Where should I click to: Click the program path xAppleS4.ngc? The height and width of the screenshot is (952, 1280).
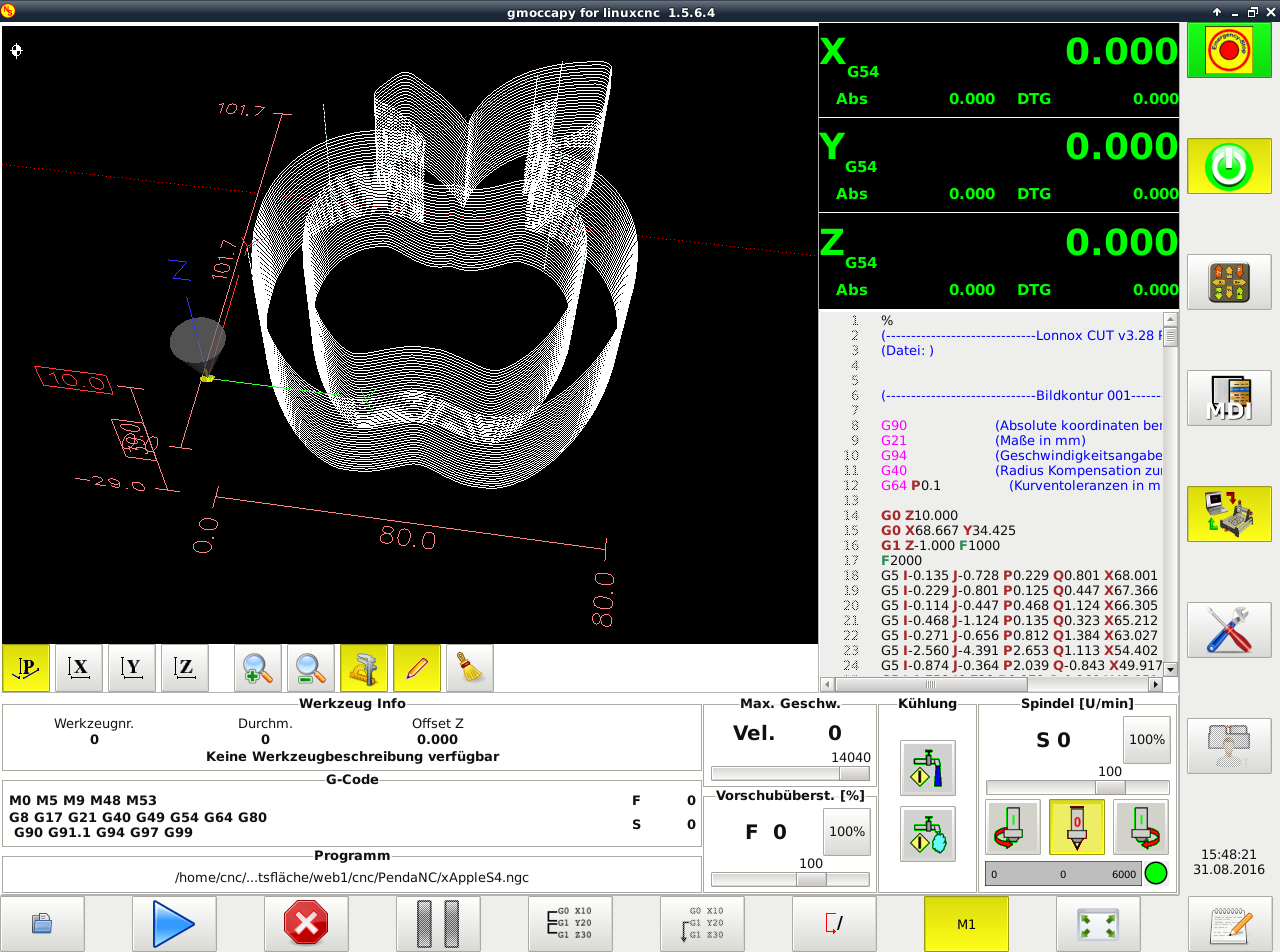point(352,877)
